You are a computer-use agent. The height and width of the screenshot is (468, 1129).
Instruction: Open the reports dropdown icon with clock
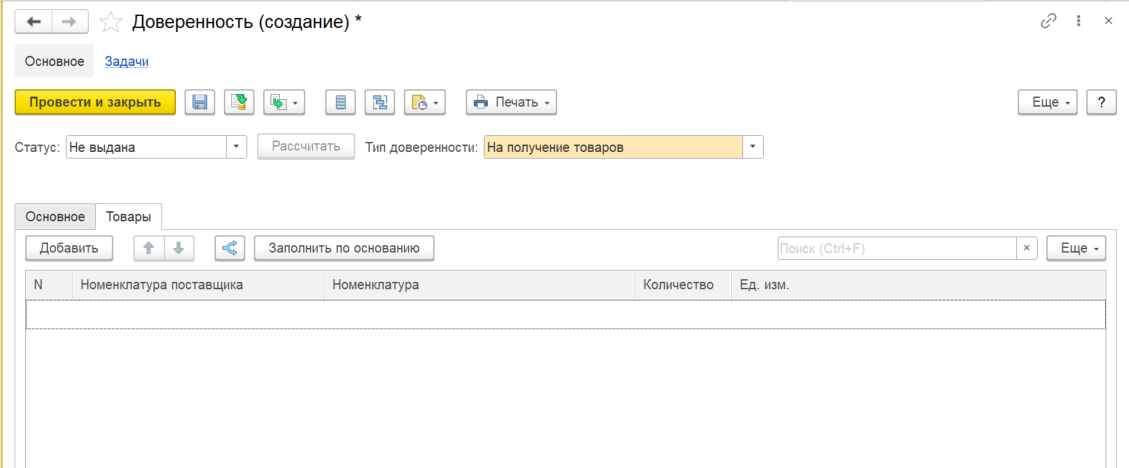[425, 102]
